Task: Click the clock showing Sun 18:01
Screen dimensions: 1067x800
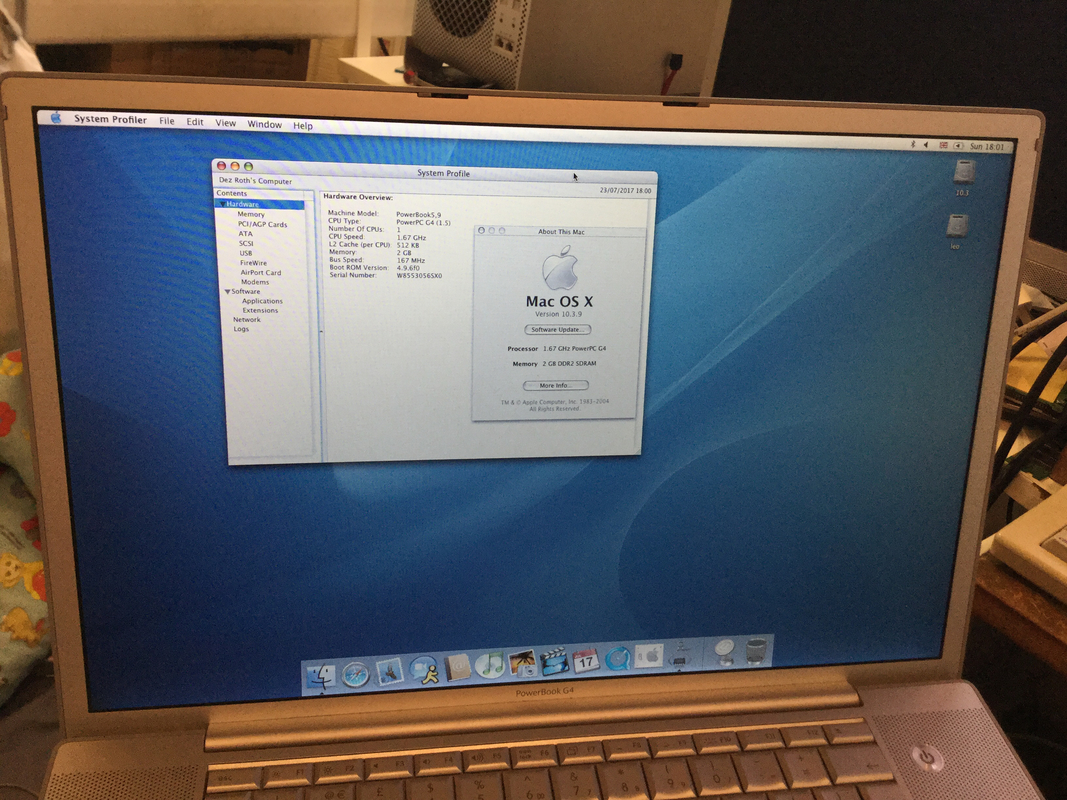Action: 987,146
